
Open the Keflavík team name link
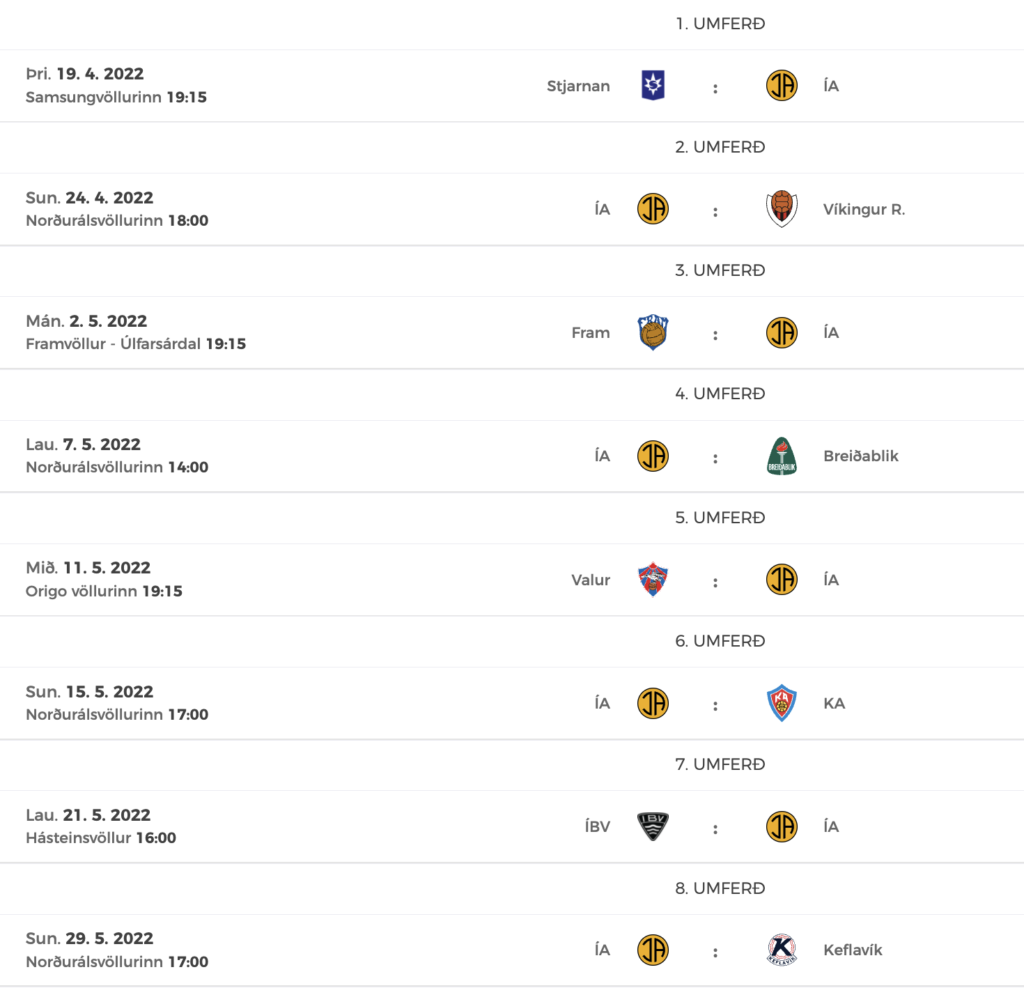click(x=852, y=949)
